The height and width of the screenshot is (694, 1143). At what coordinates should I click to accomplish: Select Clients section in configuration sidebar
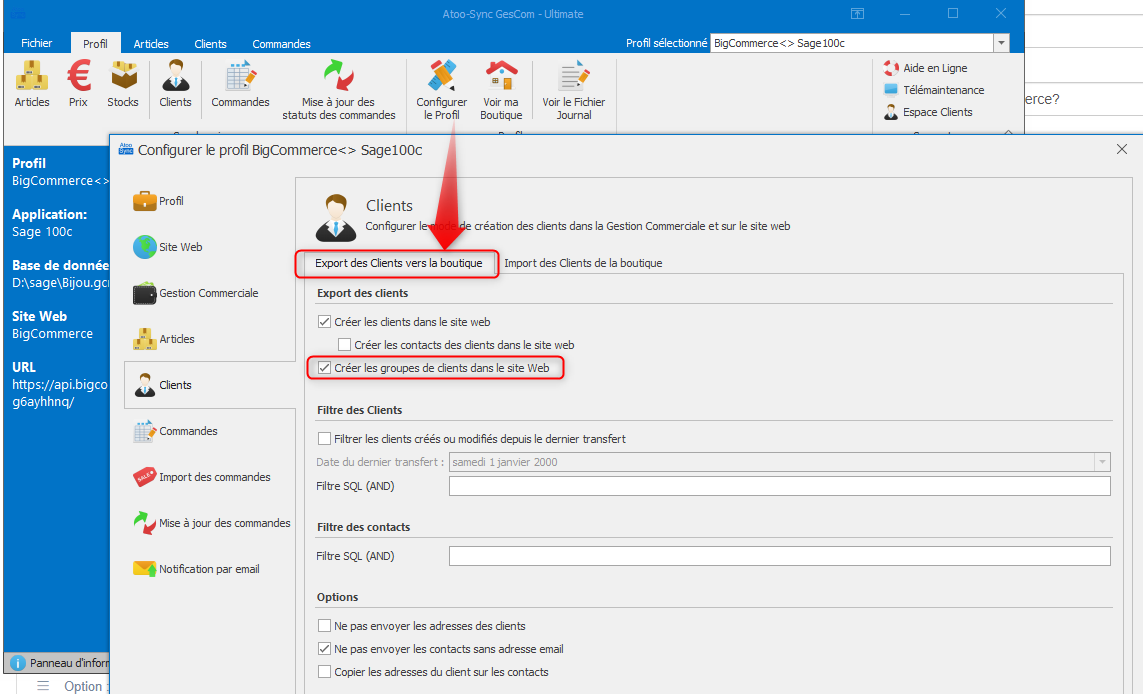pyautogui.click(x=210, y=385)
